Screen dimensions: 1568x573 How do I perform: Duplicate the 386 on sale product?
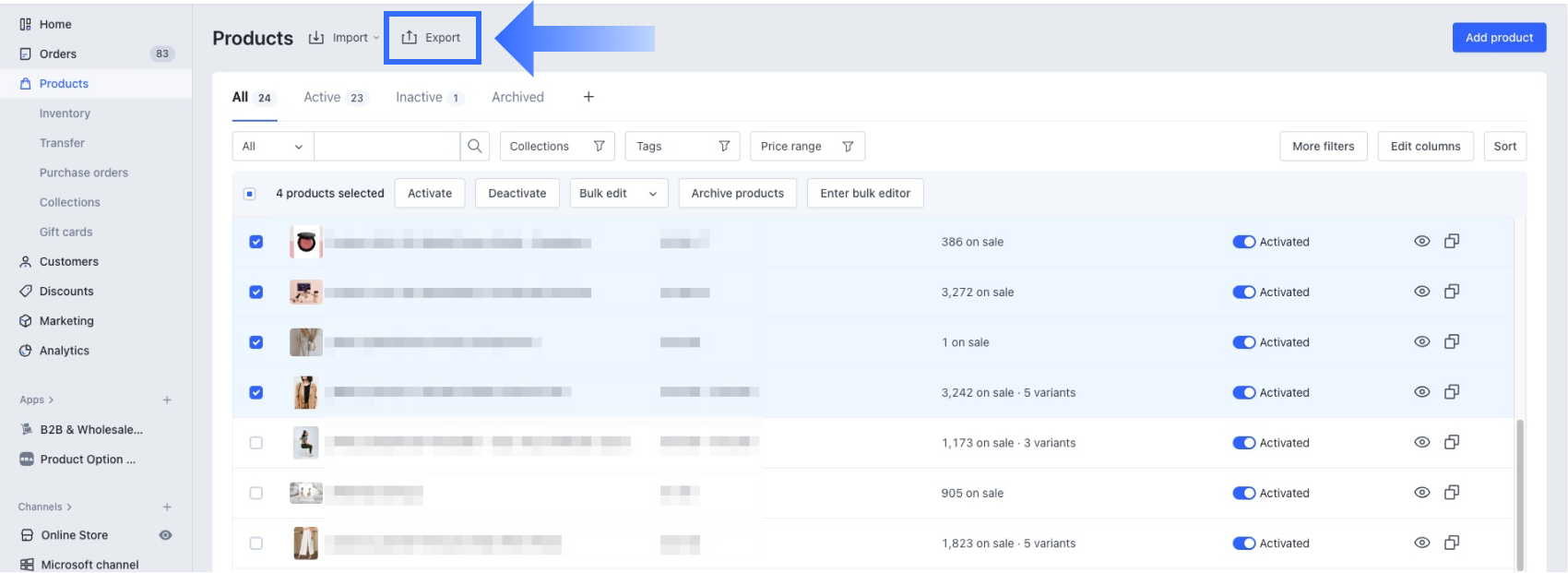[1452, 241]
